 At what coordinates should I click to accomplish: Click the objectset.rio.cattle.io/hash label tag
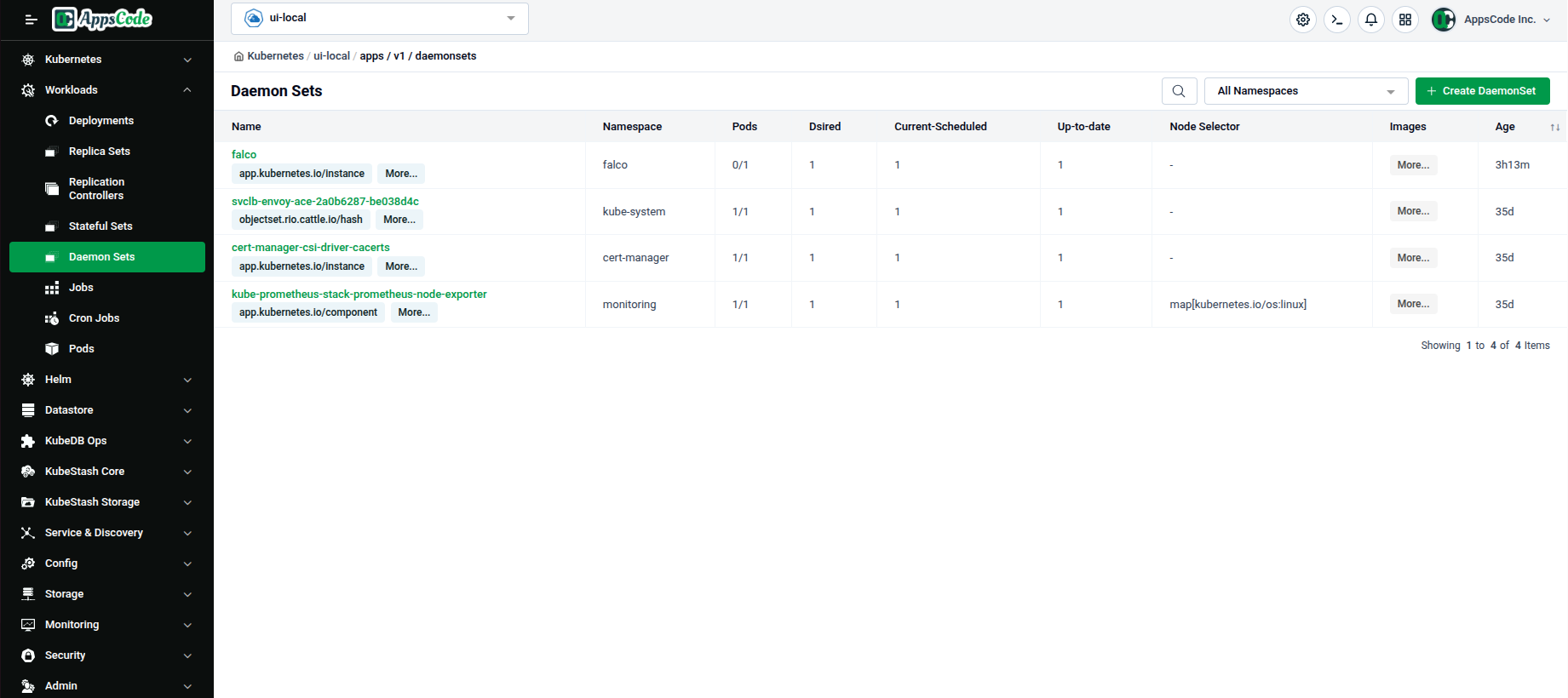pyautogui.click(x=301, y=220)
